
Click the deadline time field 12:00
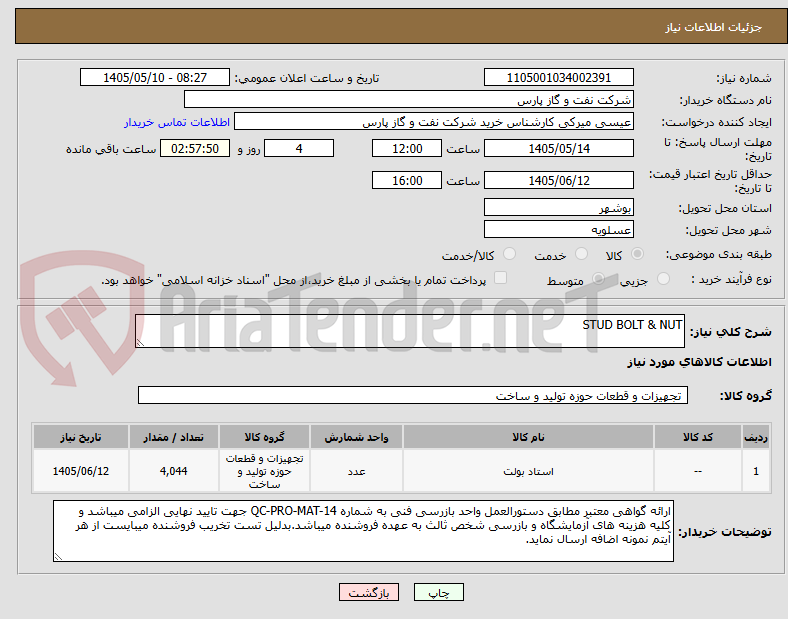point(407,149)
